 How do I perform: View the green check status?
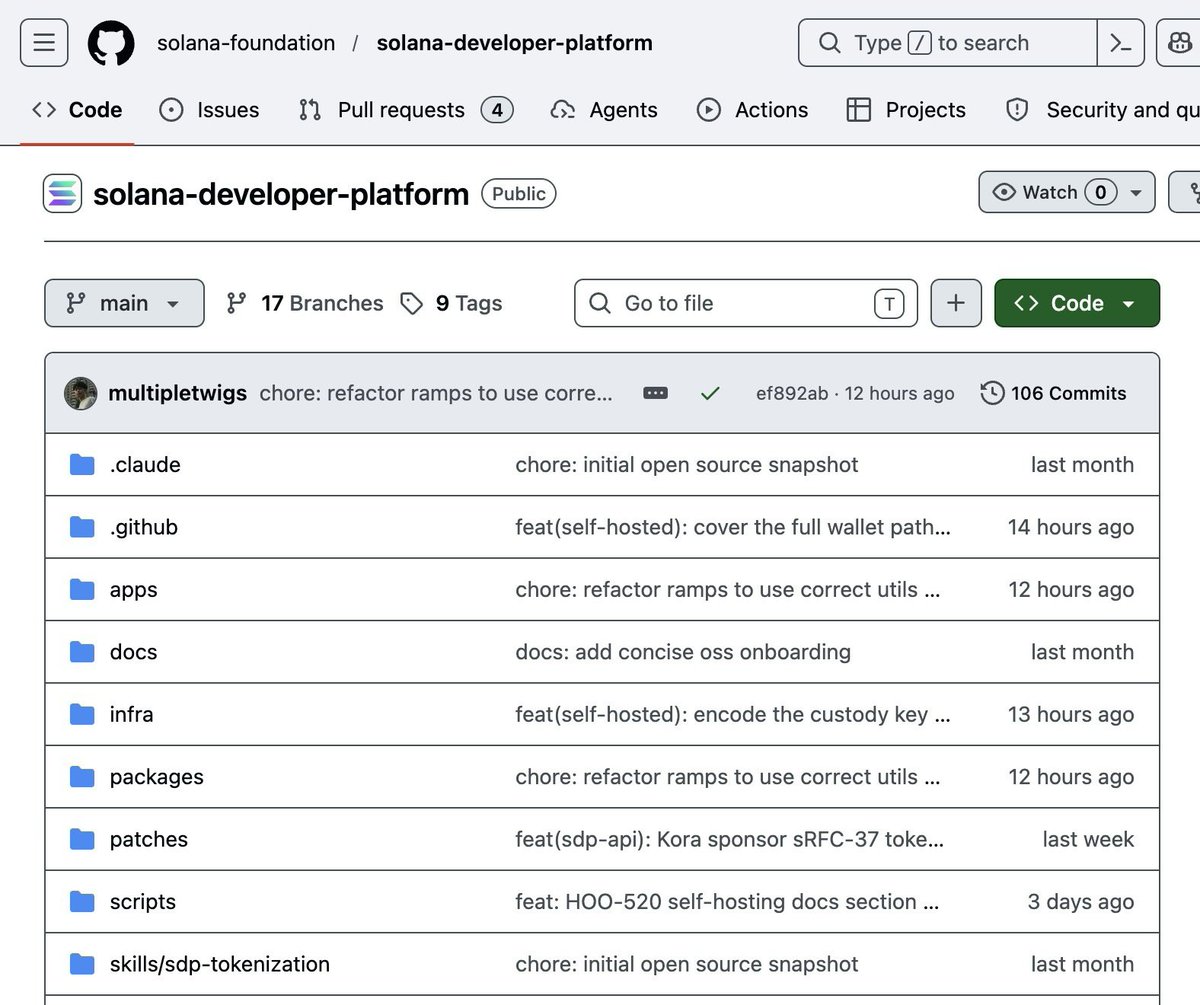point(710,393)
